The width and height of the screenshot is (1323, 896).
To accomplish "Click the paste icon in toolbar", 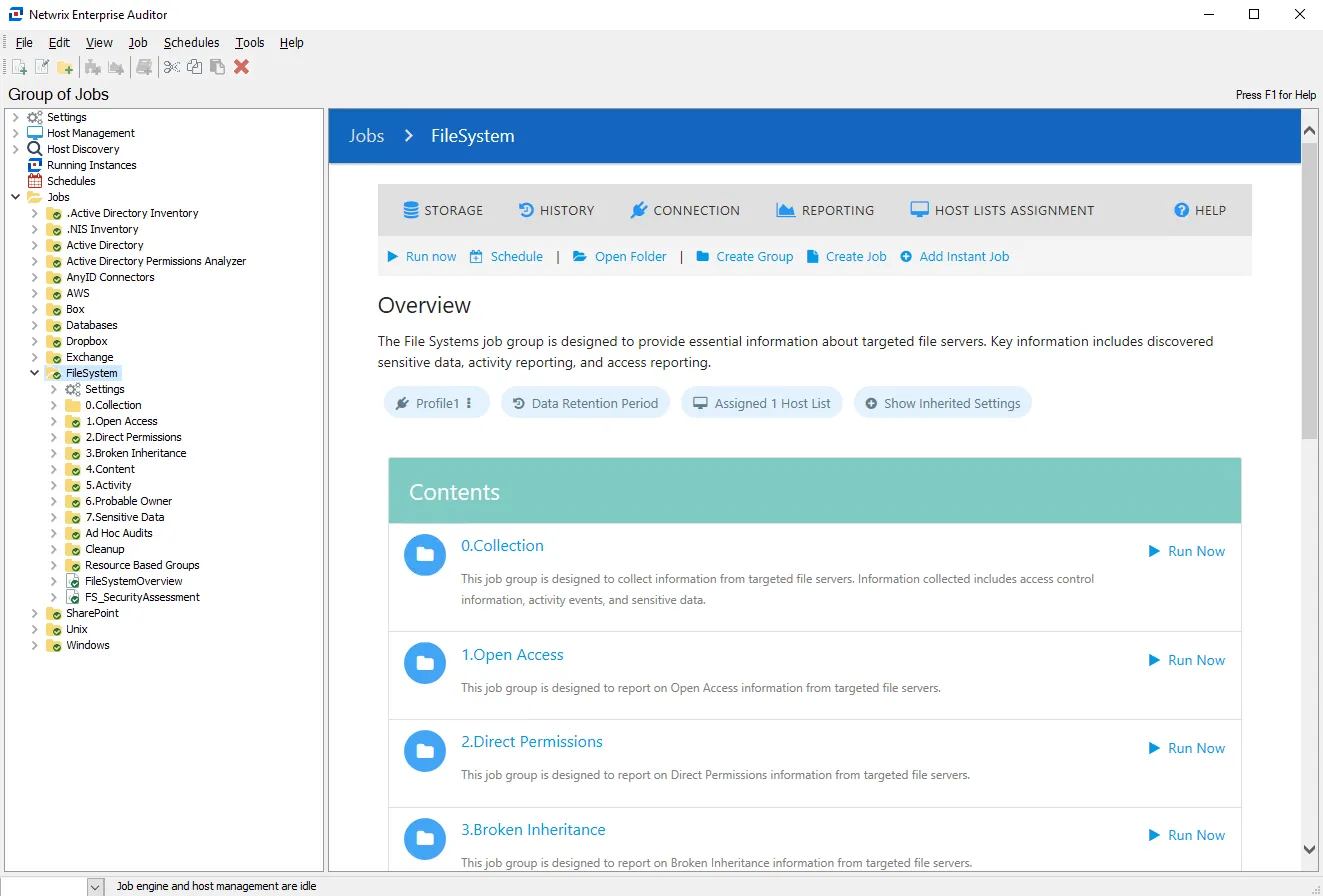I will [x=217, y=67].
